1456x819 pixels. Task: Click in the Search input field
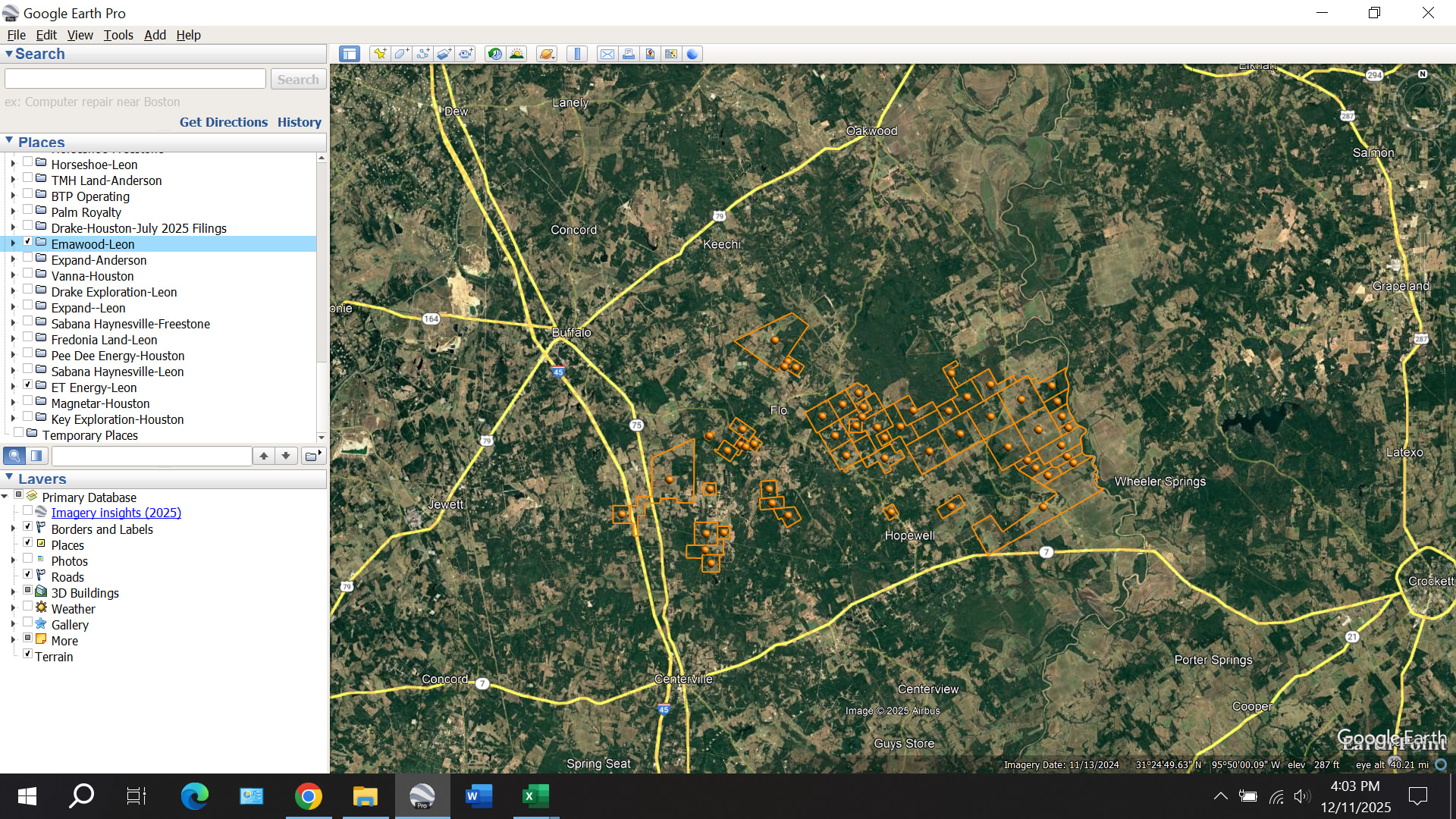pyautogui.click(x=135, y=79)
